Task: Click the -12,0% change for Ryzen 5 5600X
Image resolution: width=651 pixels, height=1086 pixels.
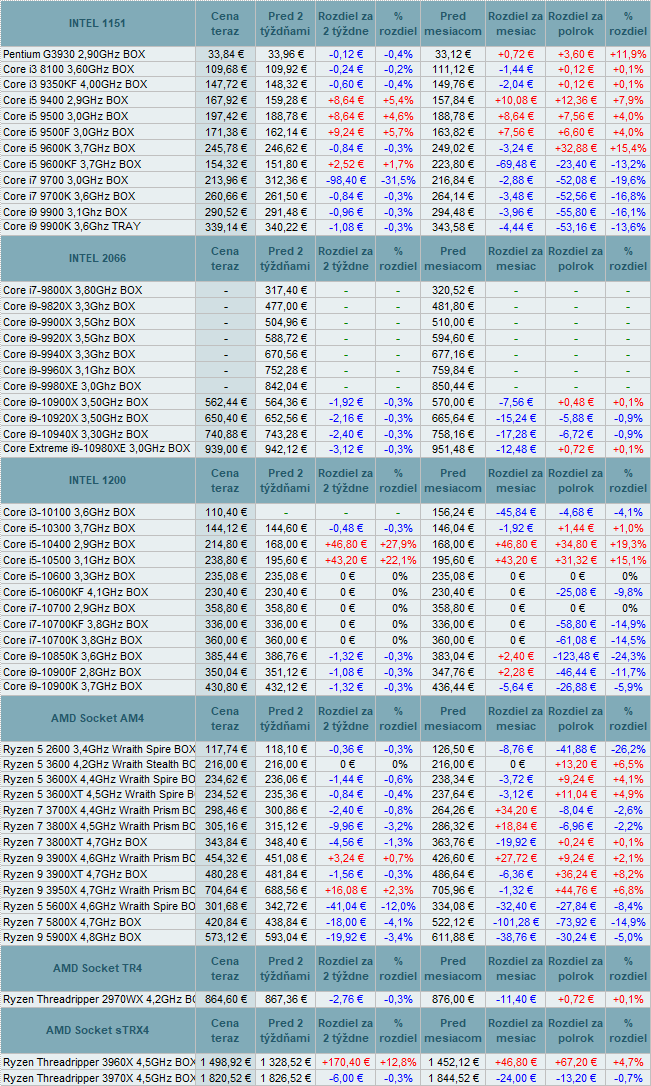Action: point(398,906)
